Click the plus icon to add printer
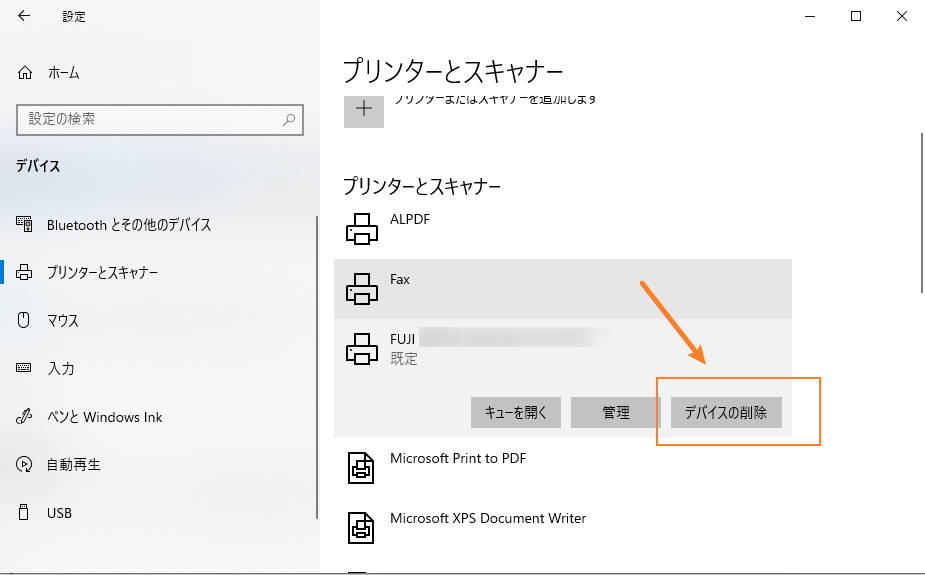Image resolution: width=925 pixels, height=575 pixels. click(364, 110)
